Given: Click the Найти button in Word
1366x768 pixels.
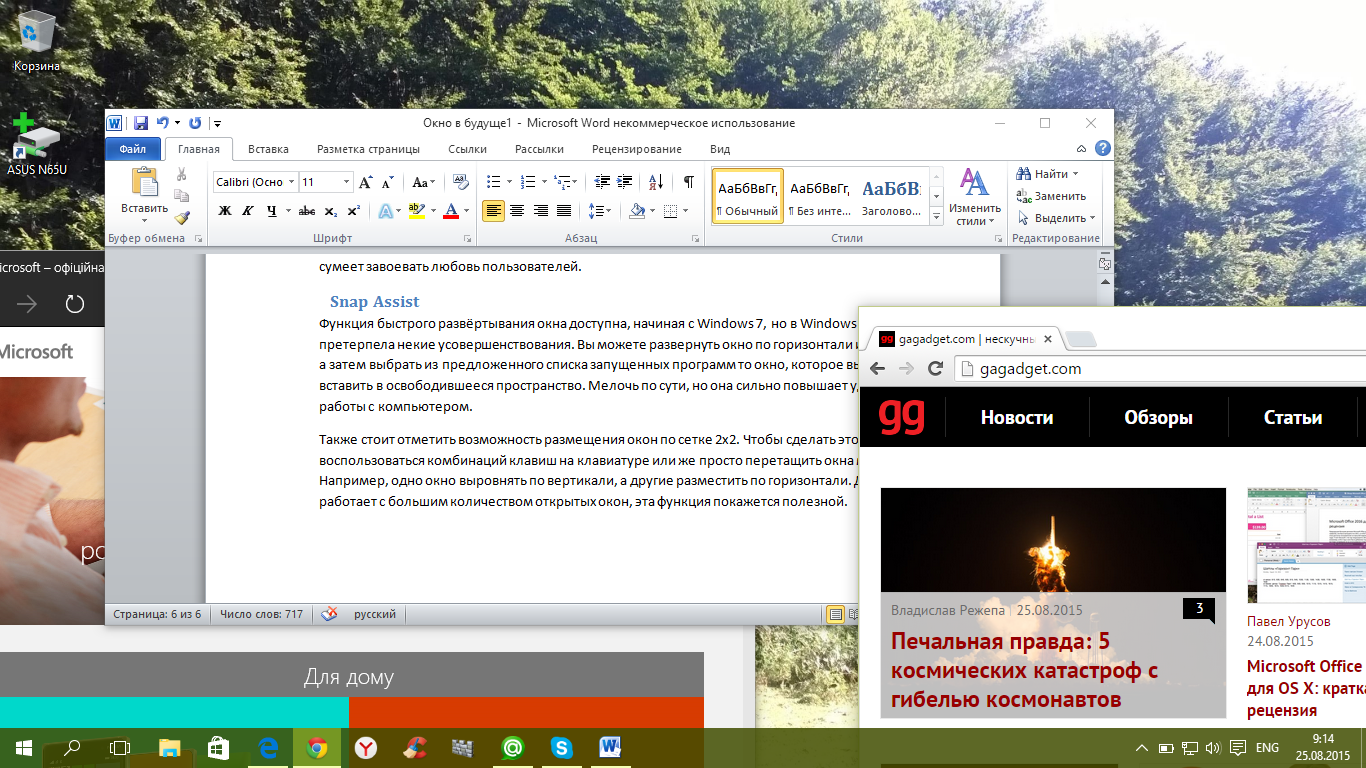Looking at the screenshot, I should click(1045, 174).
